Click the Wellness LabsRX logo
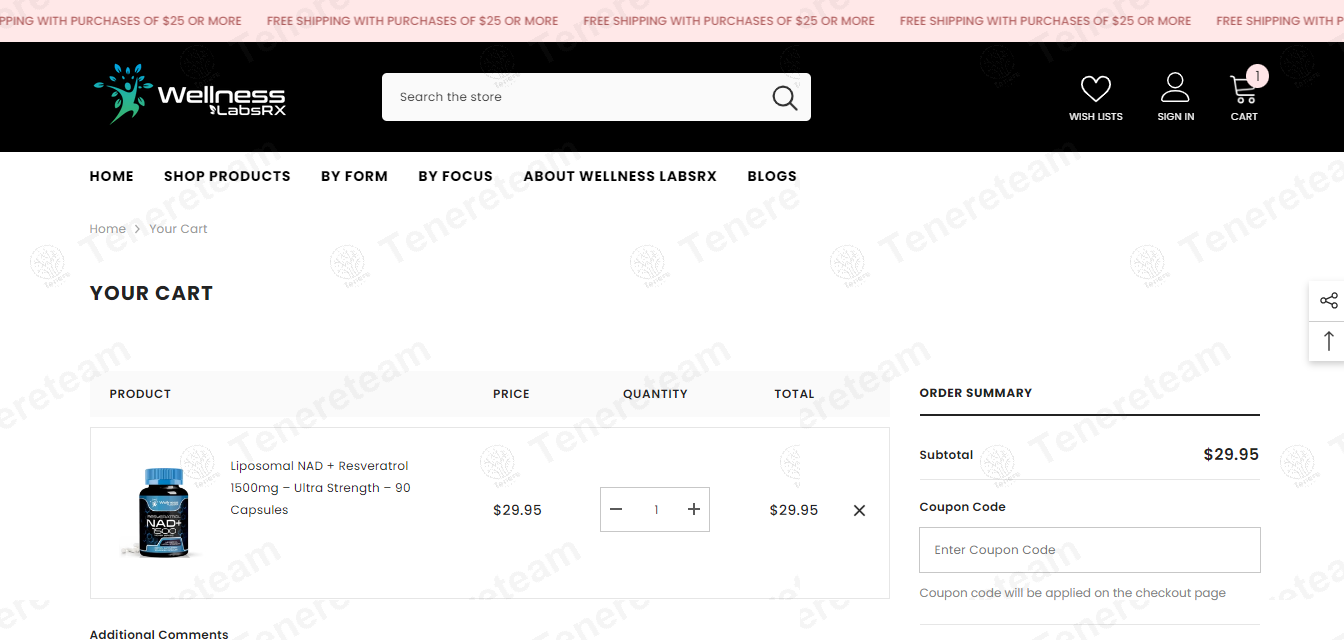Image resolution: width=1344 pixels, height=640 pixels. point(188,96)
